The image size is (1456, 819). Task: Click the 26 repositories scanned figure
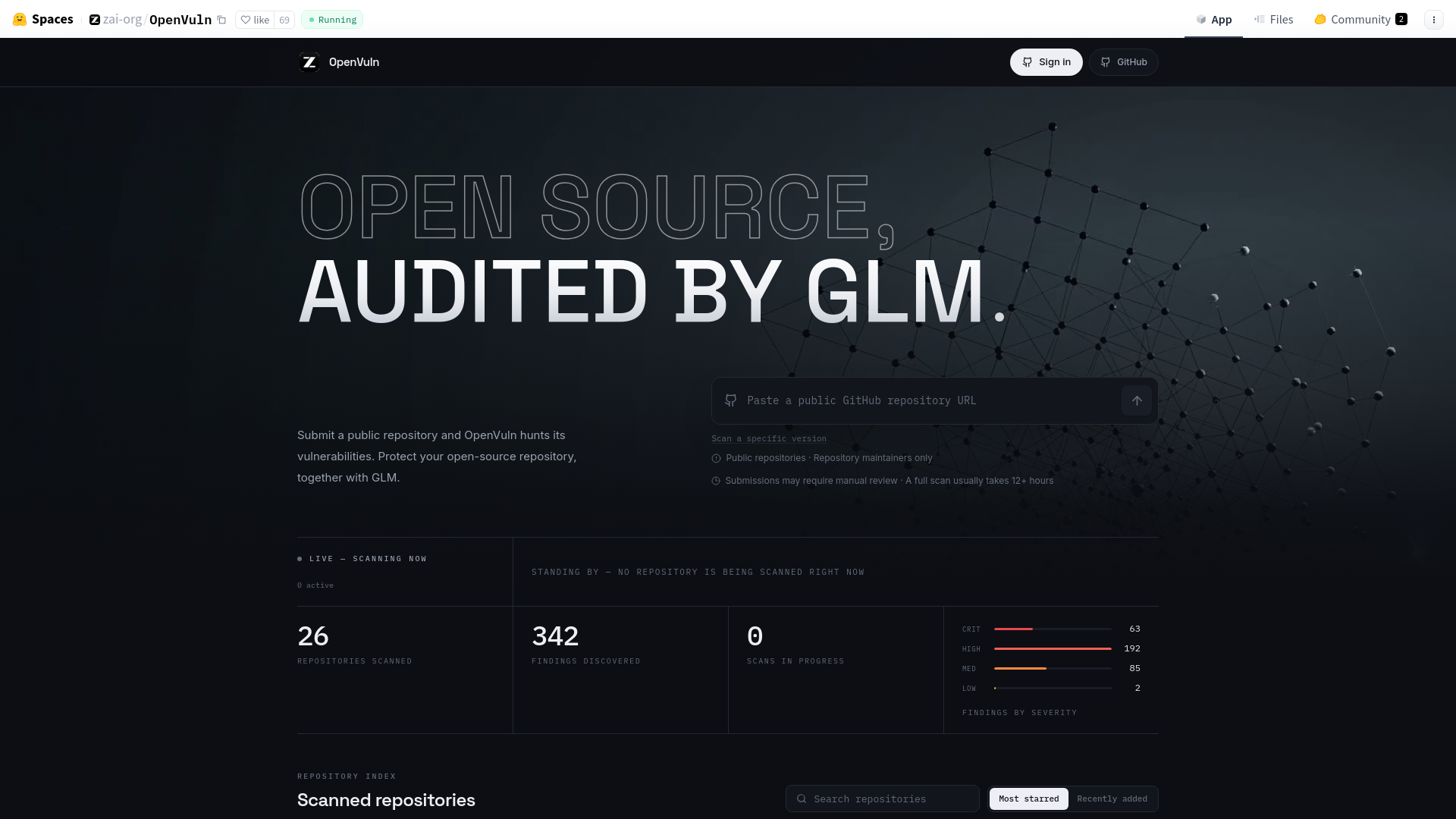point(313,636)
